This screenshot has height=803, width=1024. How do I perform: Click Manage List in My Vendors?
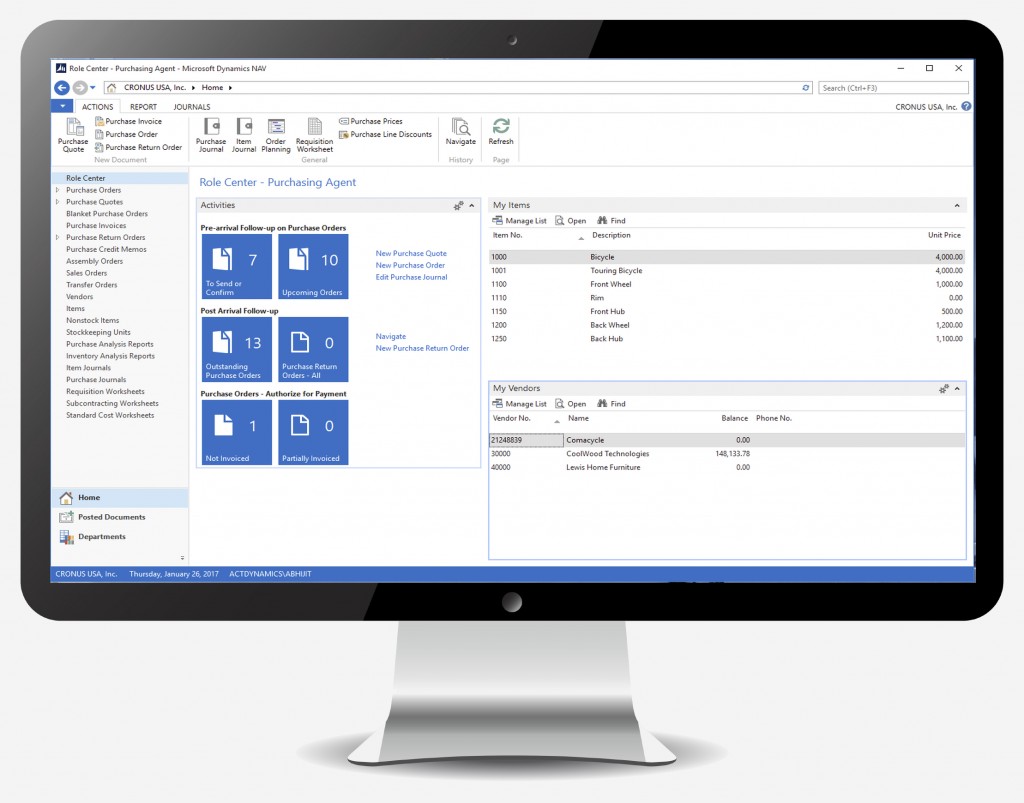tap(519, 403)
